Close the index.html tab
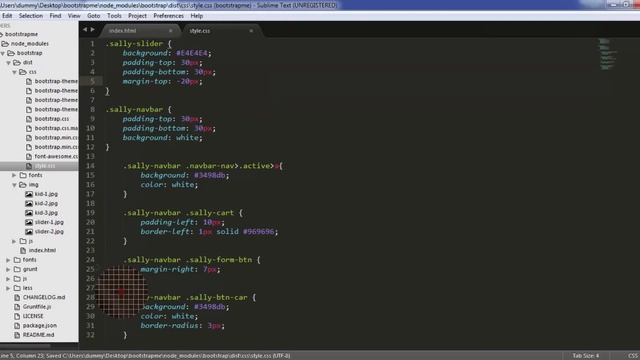The width and height of the screenshot is (640, 360). (x=171, y=31)
